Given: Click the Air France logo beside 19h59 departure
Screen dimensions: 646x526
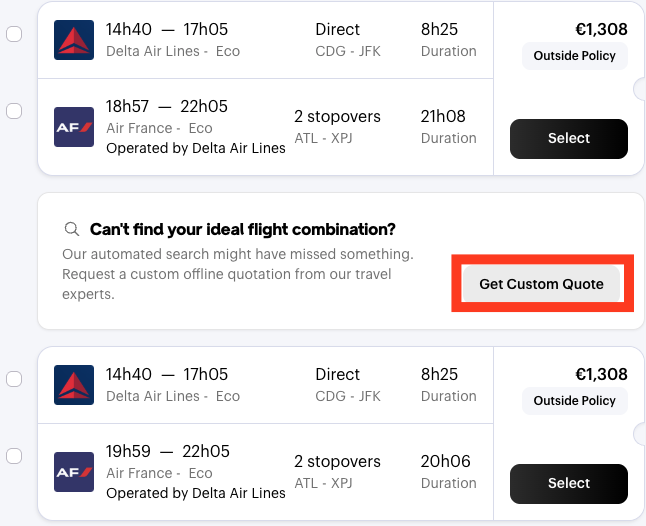Looking at the screenshot, I should [74, 472].
